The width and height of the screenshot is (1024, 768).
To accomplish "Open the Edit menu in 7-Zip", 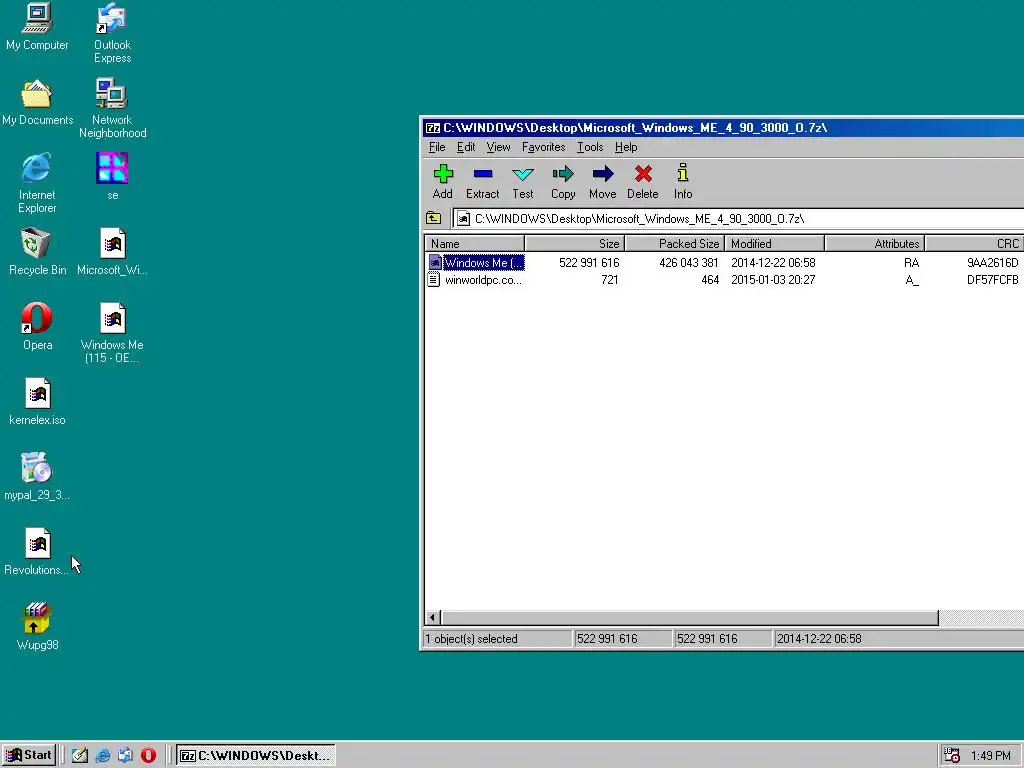I will pyautogui.click(x=466, y=147).
